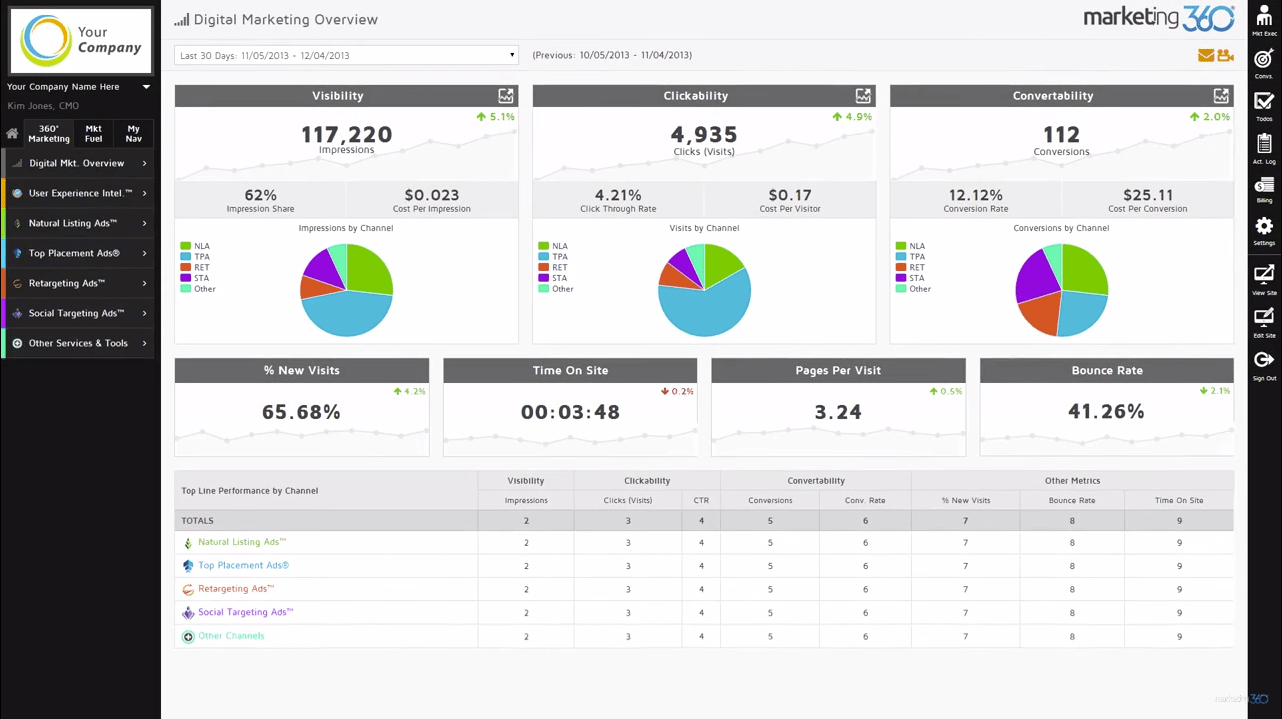Switch to the Mkt Fuel tab

93,133
